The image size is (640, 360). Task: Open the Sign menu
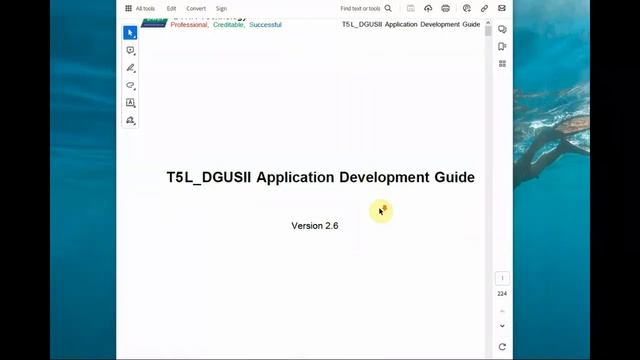tap(221, 9)
